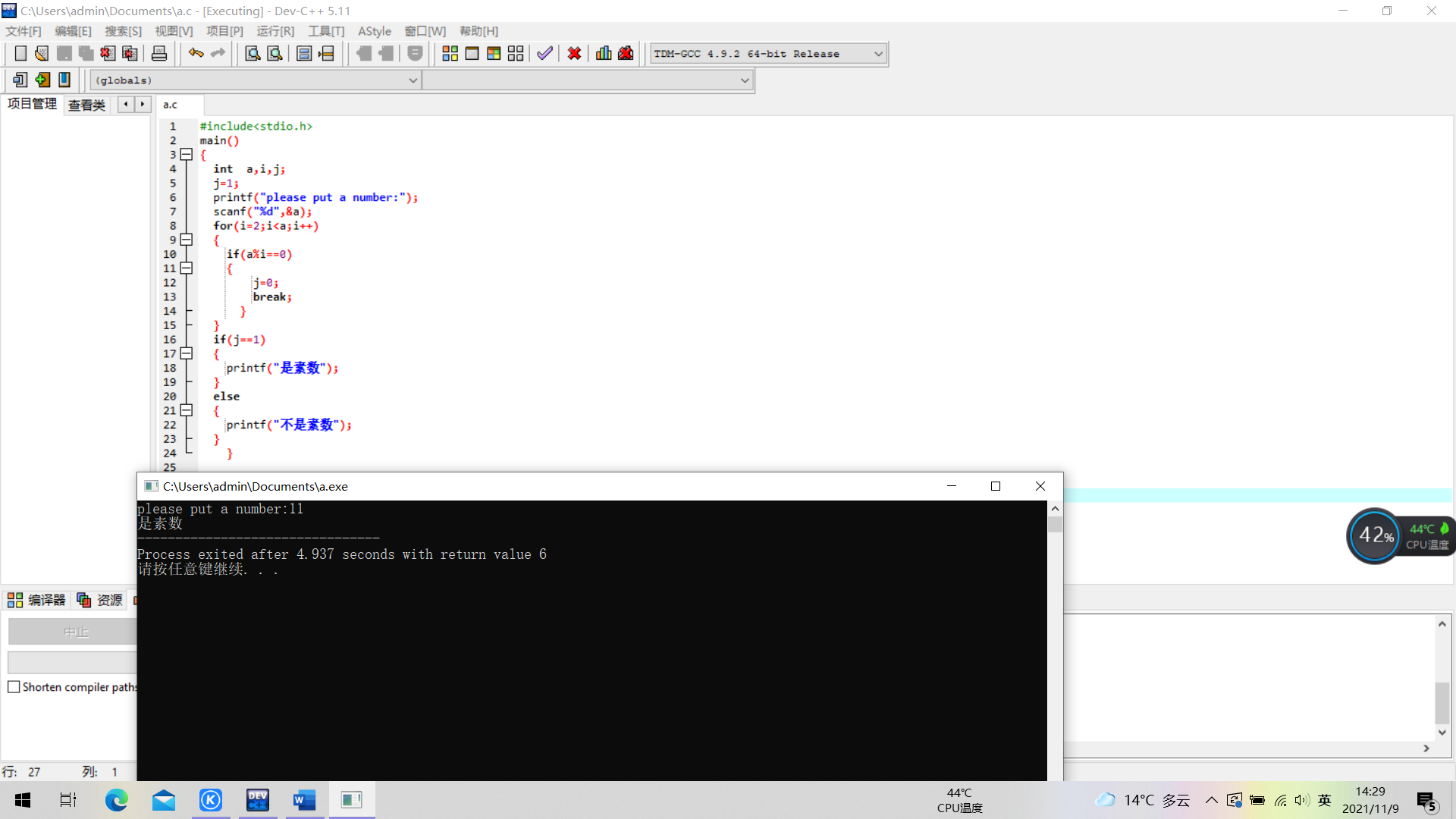
Task: Click the profile analysis bar chart icon
Action: pyautogui.click(x=604, y=53)
